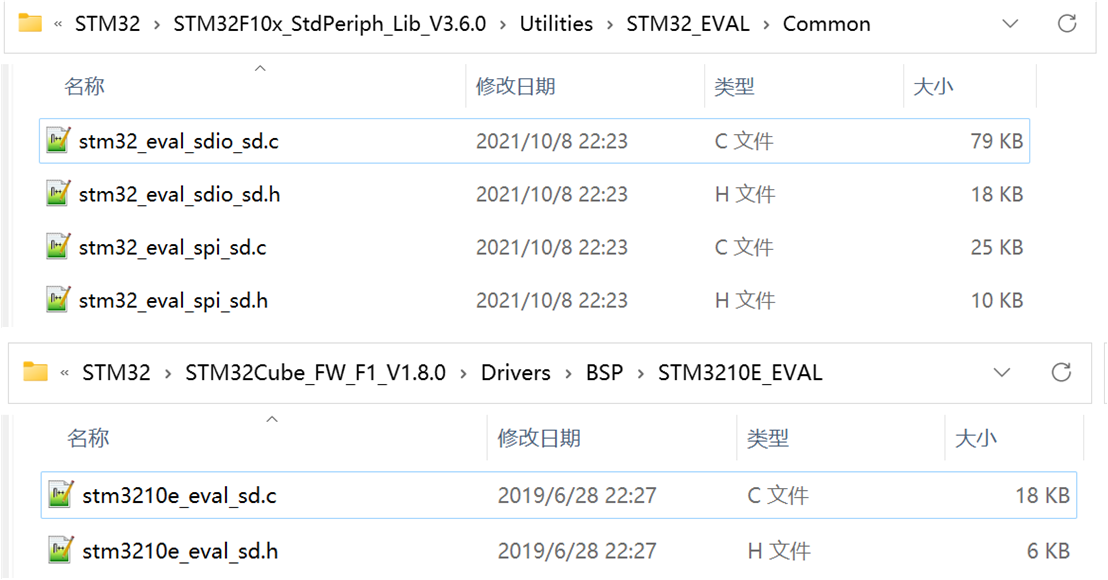The image size is (1108, 580).
Task: Expand the lower address bar history dropdown
Action: coord(1002,372)
